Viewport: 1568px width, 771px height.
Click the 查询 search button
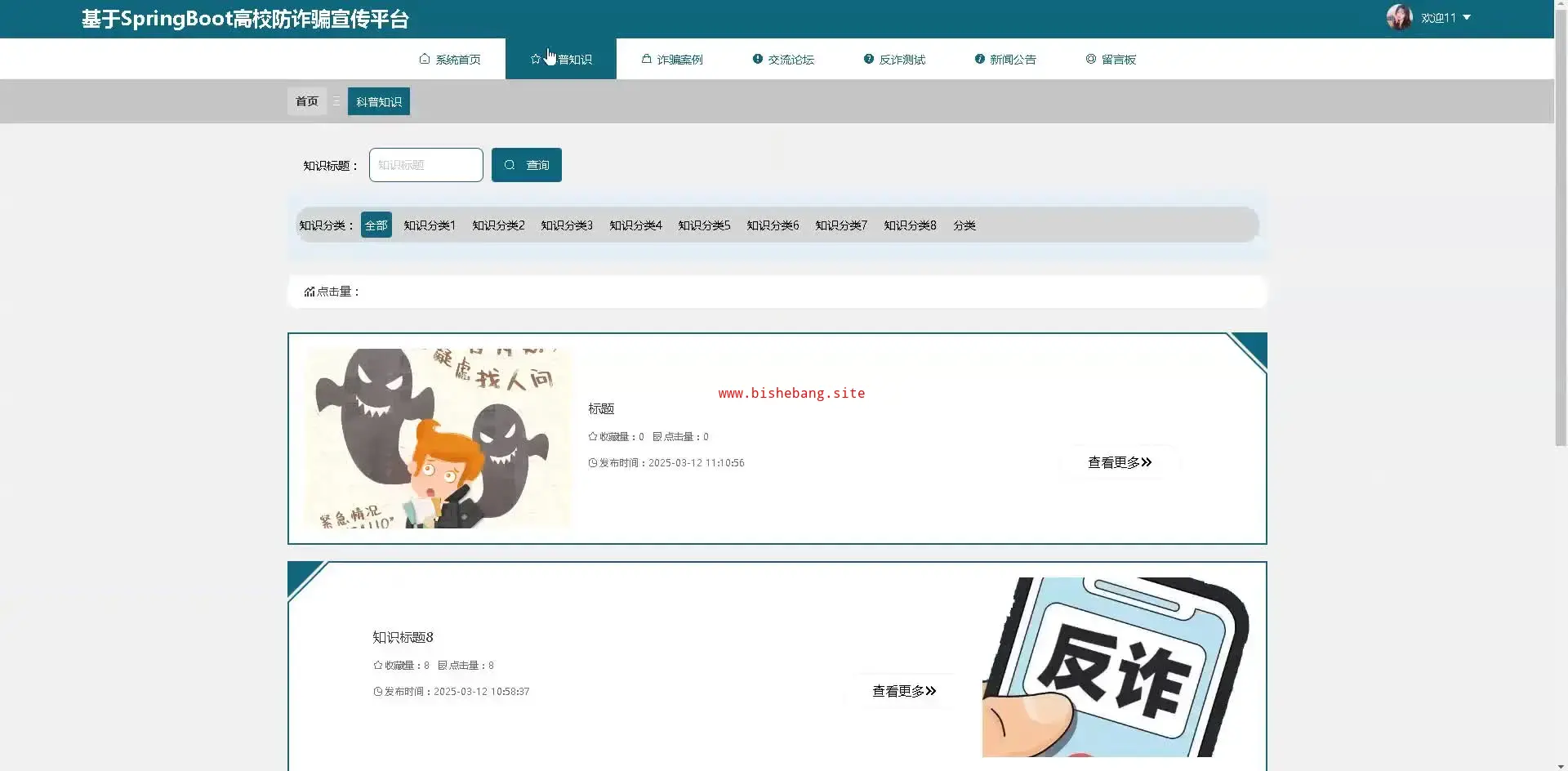pos(527,165)
